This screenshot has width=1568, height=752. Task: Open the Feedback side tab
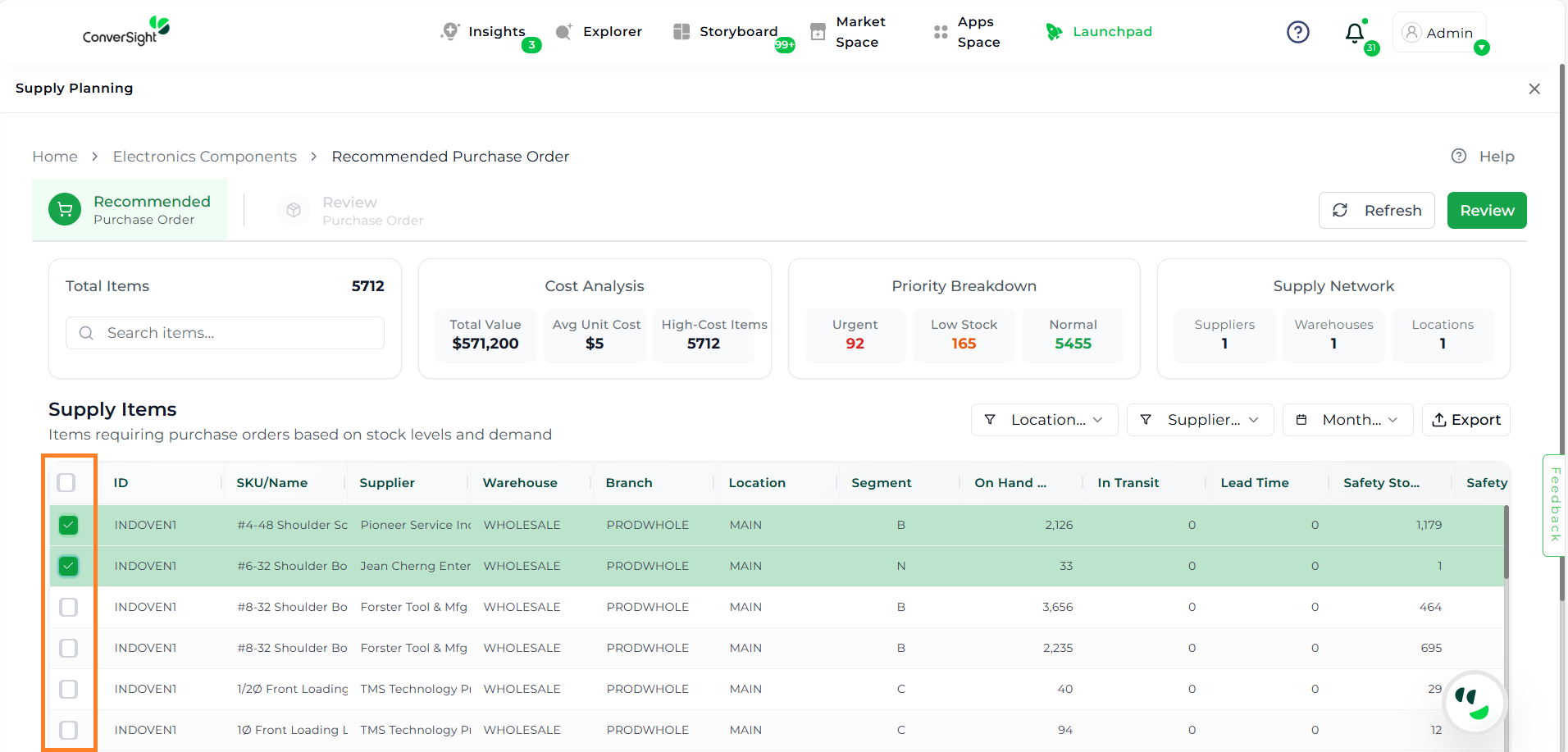click(x=1554, y=504)
